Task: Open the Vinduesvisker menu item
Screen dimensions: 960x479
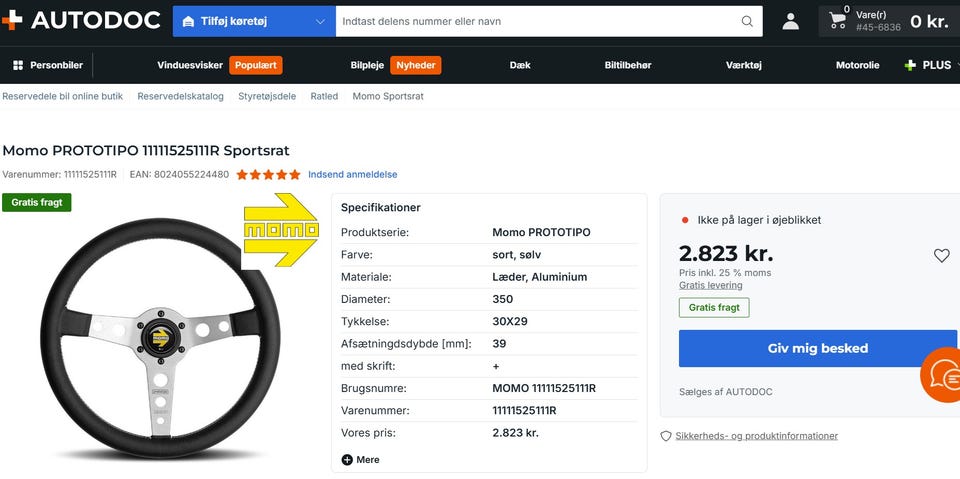Action: [x=190, y=65]
